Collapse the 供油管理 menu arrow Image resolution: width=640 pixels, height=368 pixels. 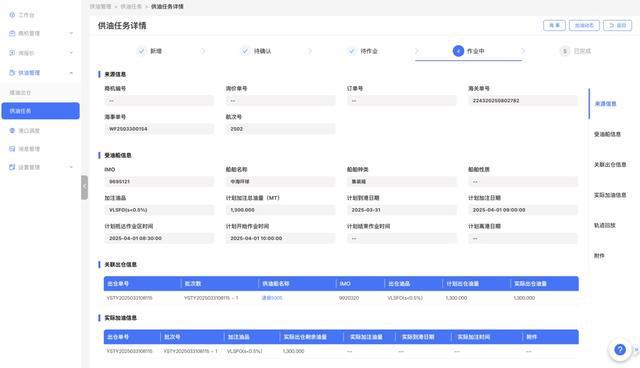(x=71, y=73)
